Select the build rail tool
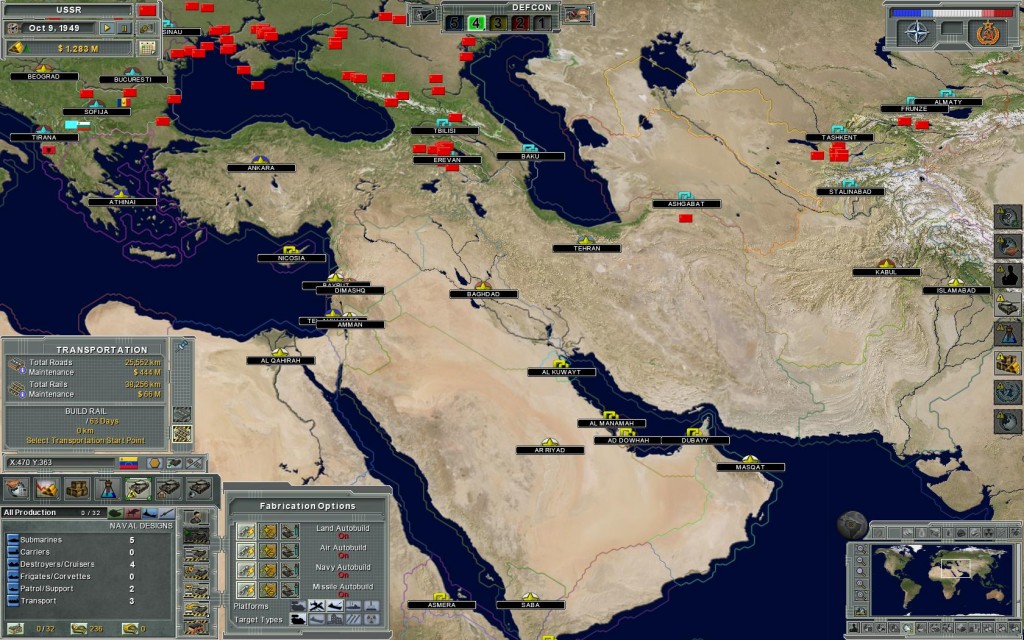 pos(182,434)
